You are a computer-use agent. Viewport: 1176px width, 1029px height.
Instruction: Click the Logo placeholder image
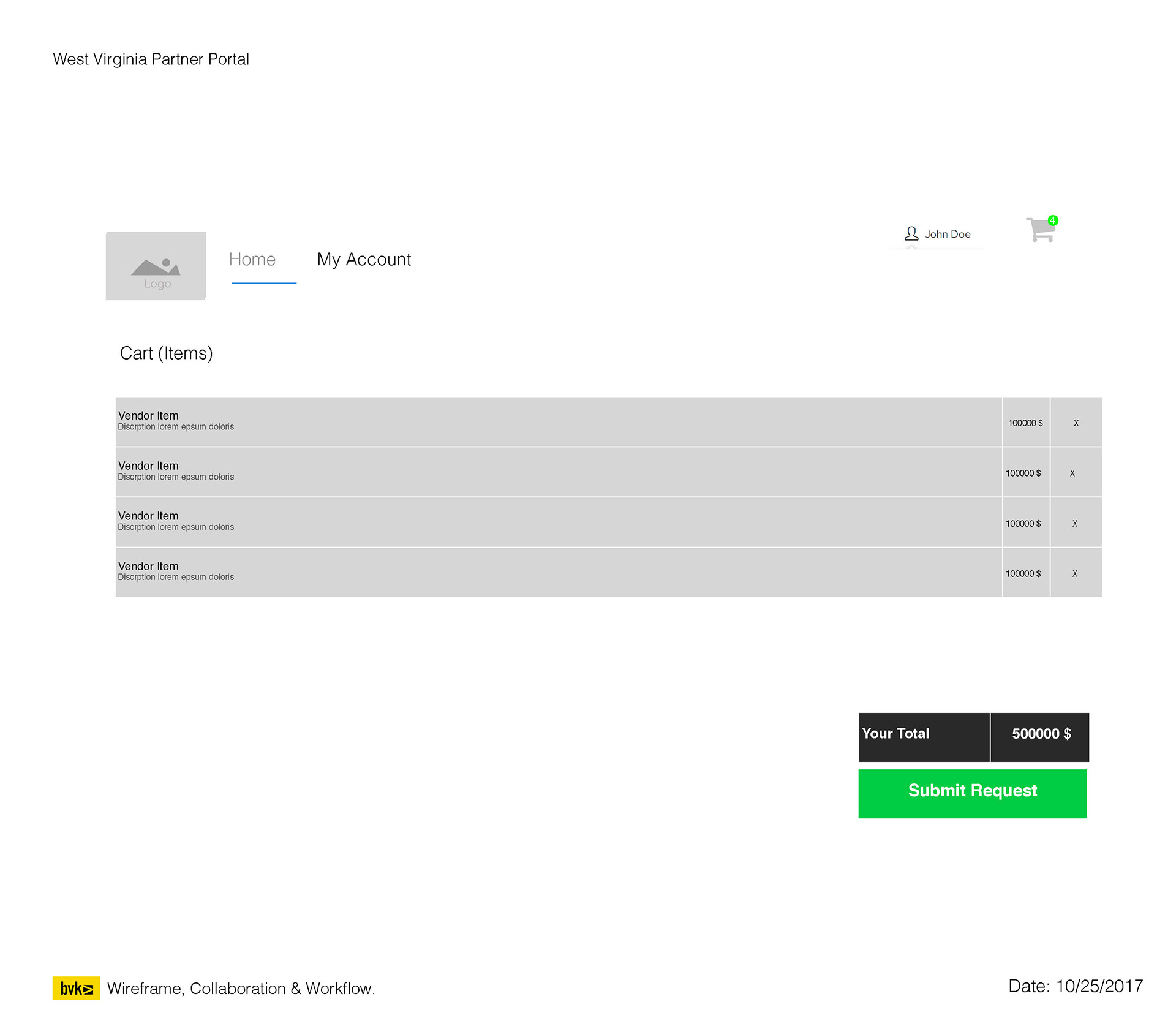(156, 266)
